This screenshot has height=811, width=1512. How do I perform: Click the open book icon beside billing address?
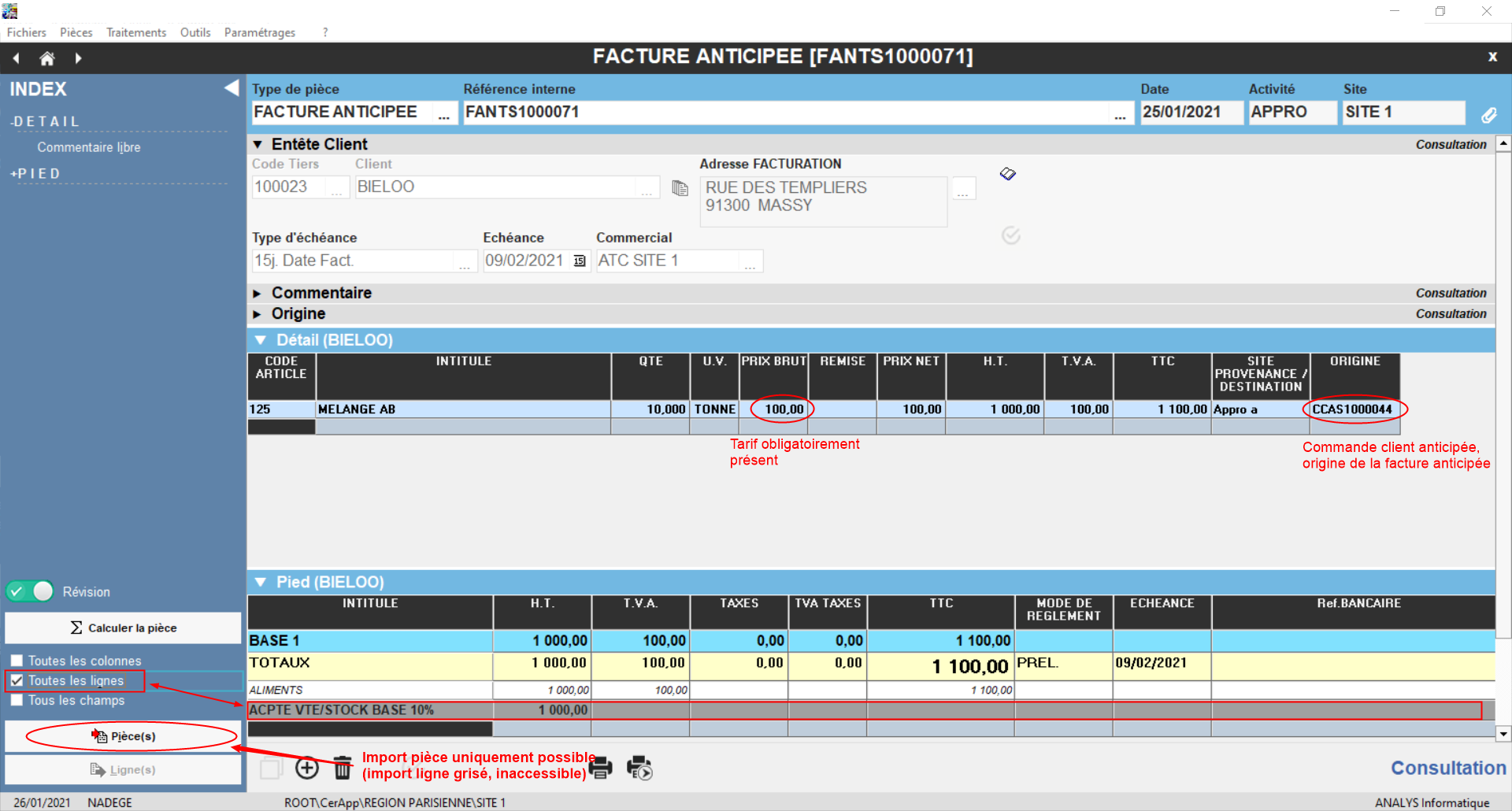tap(1008, 174)
